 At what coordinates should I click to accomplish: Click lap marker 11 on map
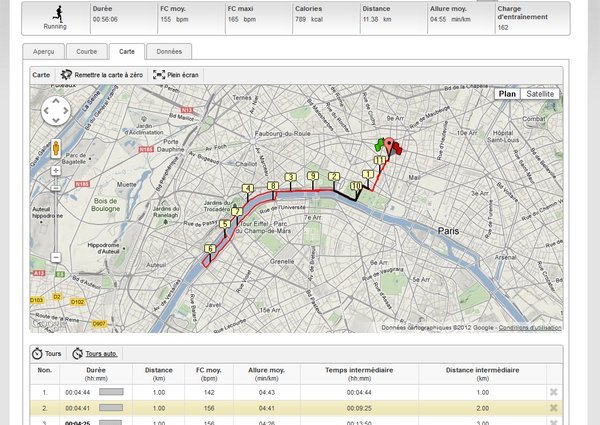coord(380,160)
